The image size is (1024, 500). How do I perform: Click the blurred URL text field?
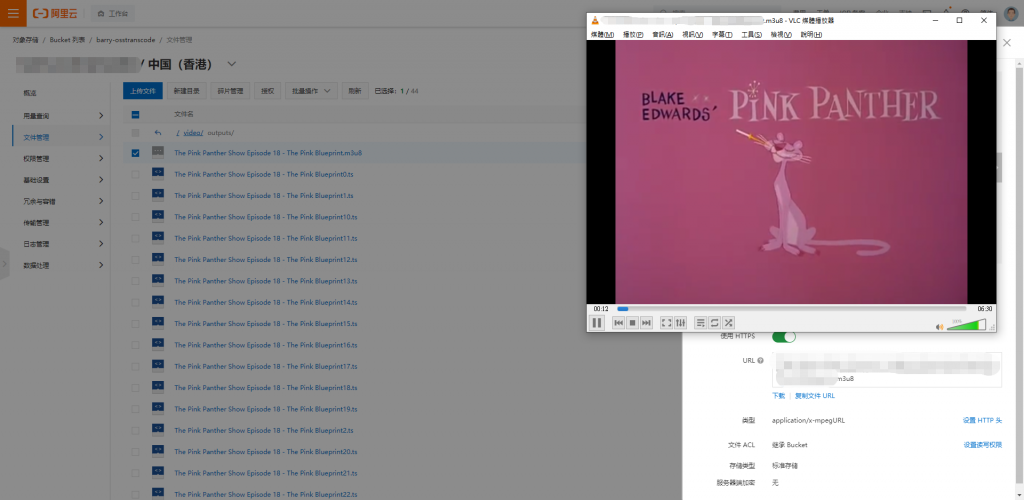[886, 369]
